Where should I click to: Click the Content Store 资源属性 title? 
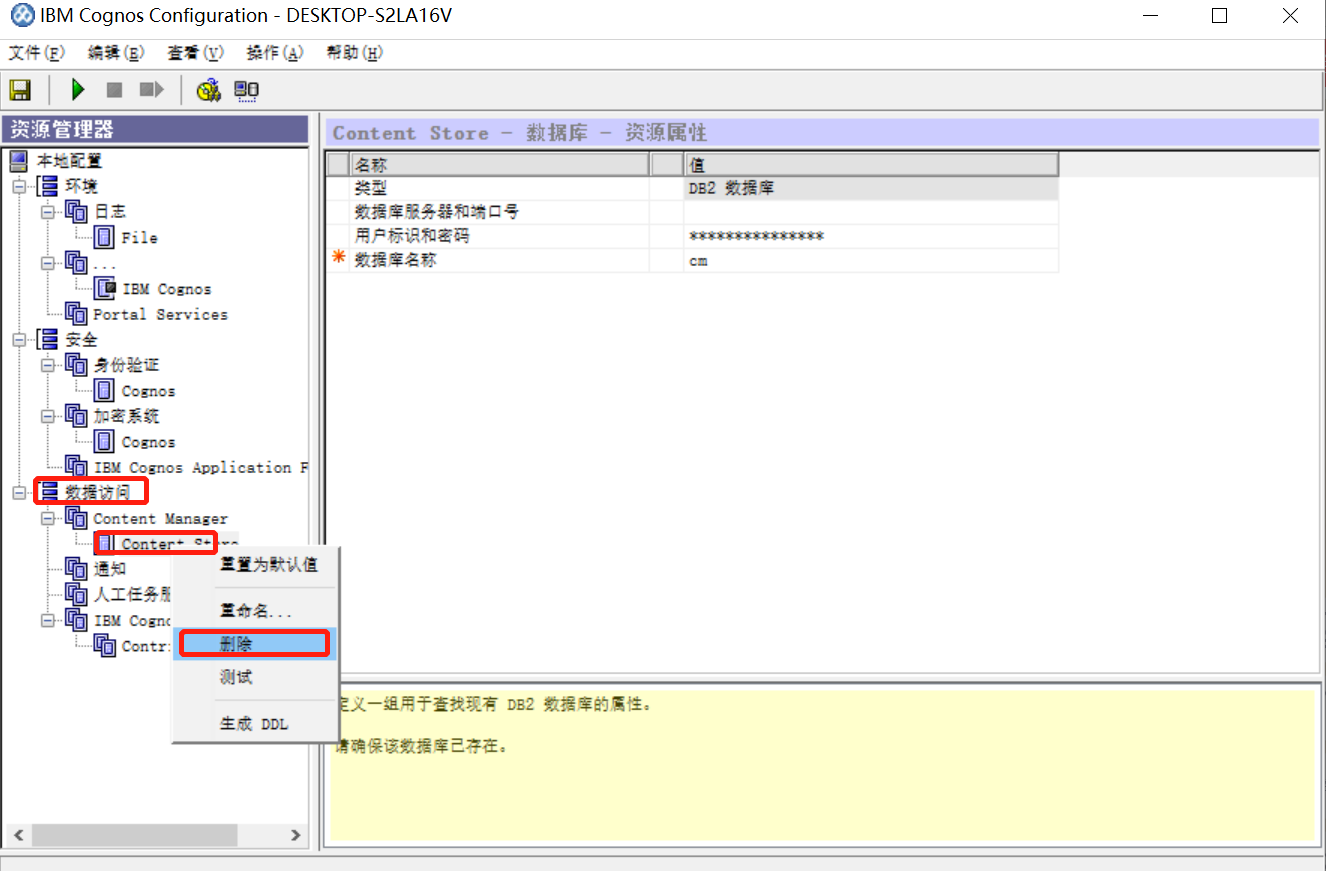click(x=520, y=133)
